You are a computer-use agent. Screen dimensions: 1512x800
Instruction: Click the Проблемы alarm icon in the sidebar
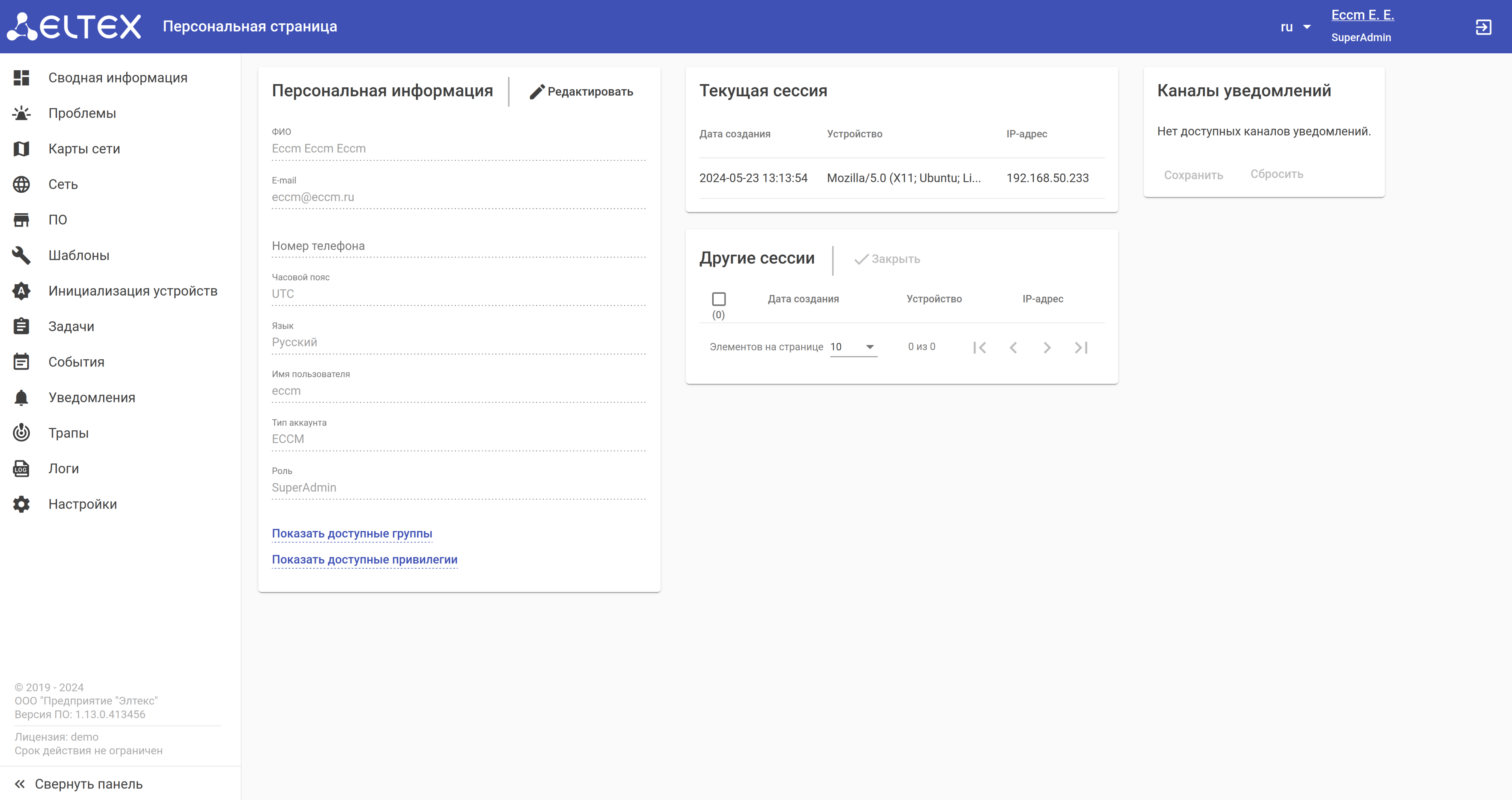click(x=21, y=113)
